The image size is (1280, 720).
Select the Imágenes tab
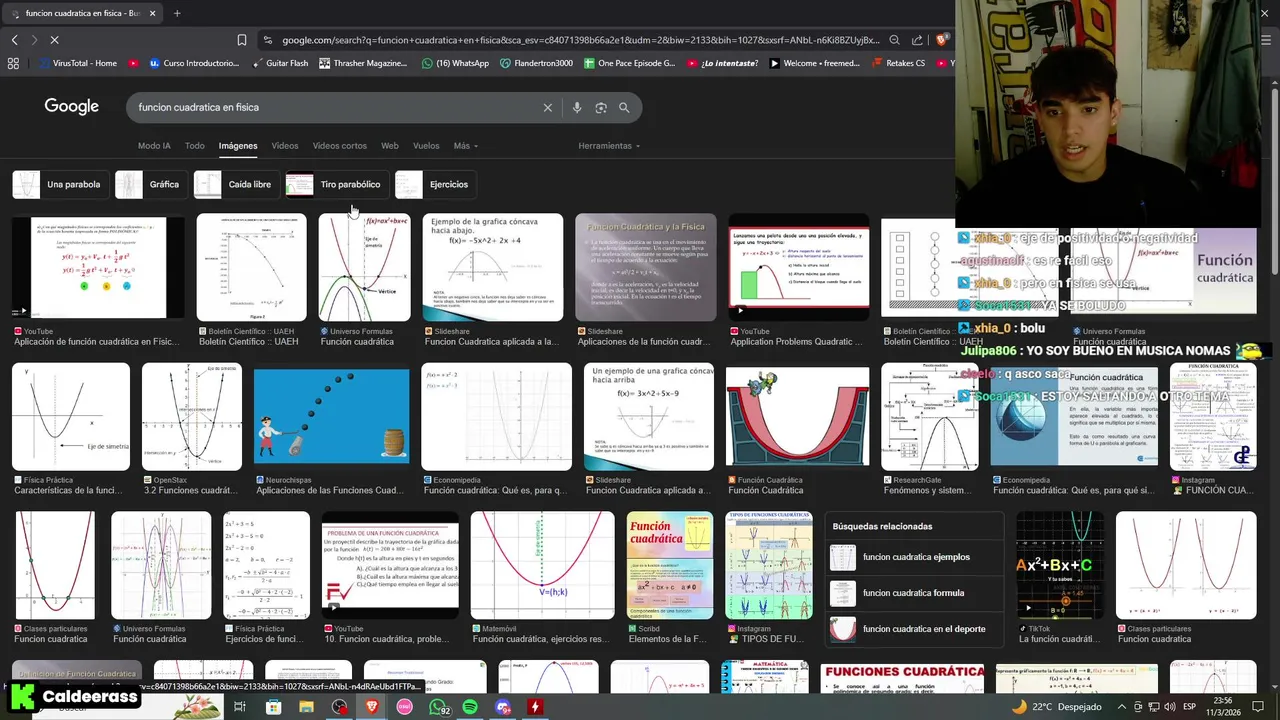(238, 146)
